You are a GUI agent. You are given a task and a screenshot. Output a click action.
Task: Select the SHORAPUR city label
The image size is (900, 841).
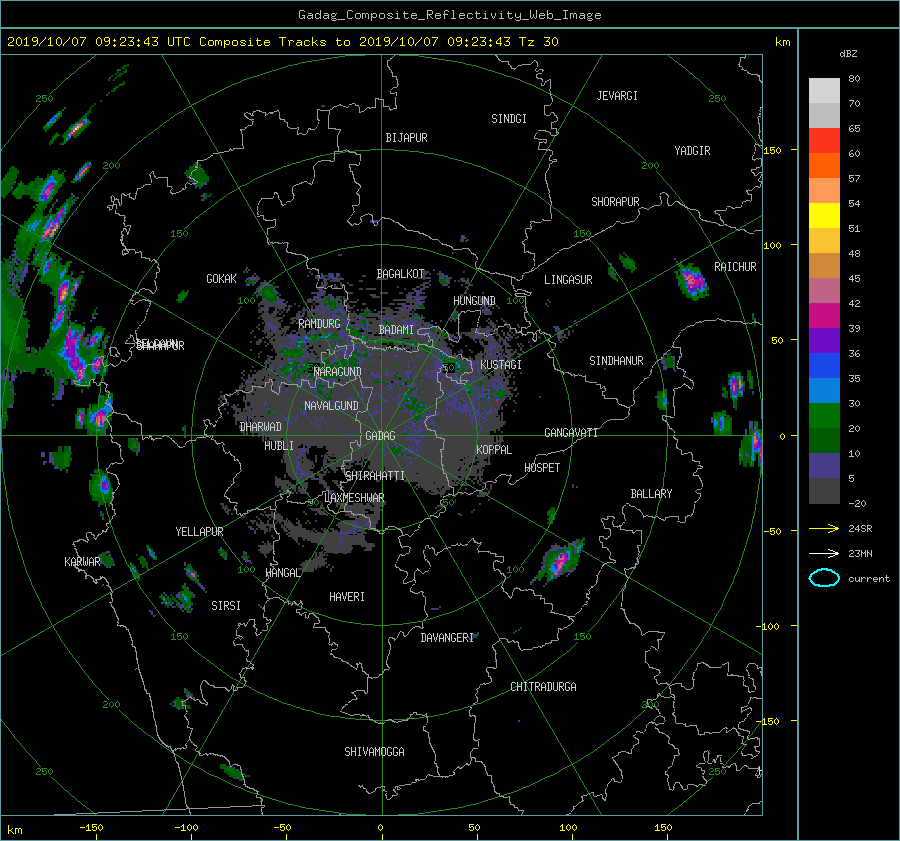click(615, 202)
